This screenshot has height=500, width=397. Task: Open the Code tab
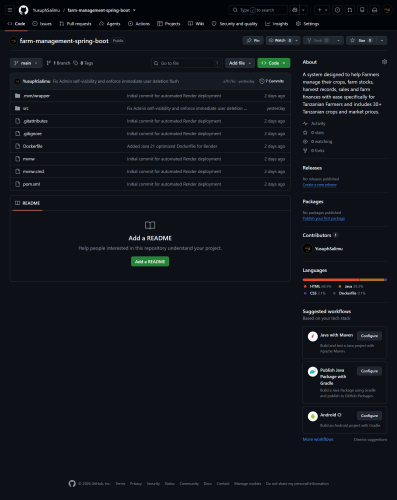(x=16, y=24)
